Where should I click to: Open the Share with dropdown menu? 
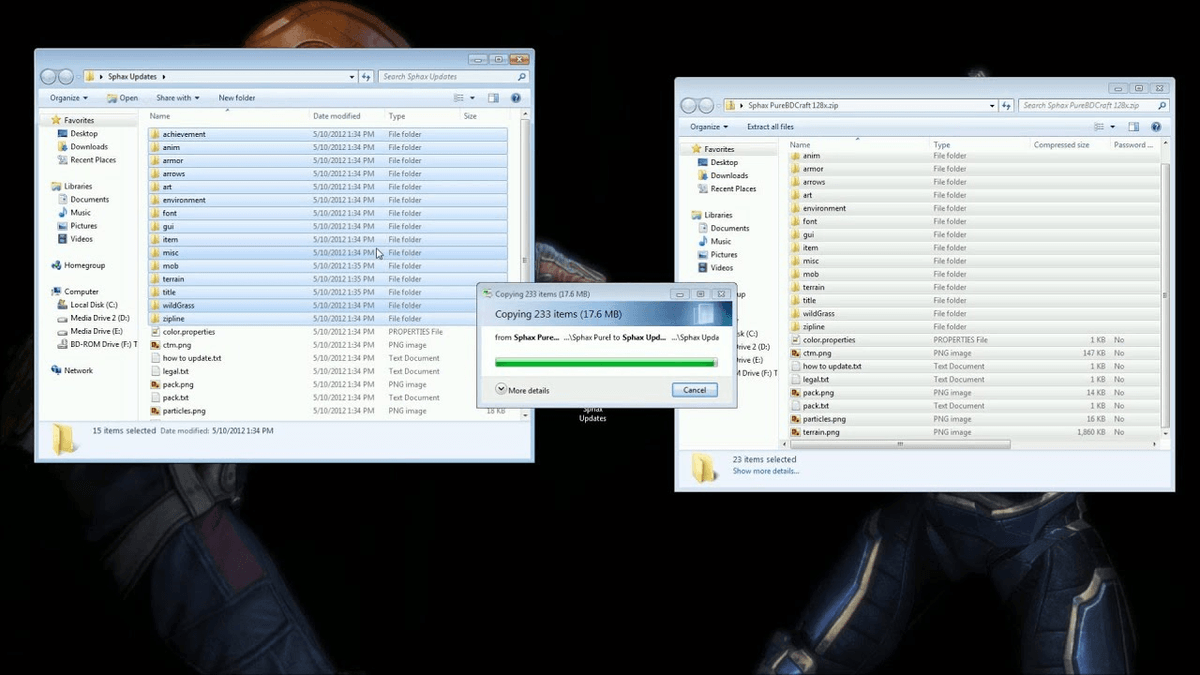point(177,98)
